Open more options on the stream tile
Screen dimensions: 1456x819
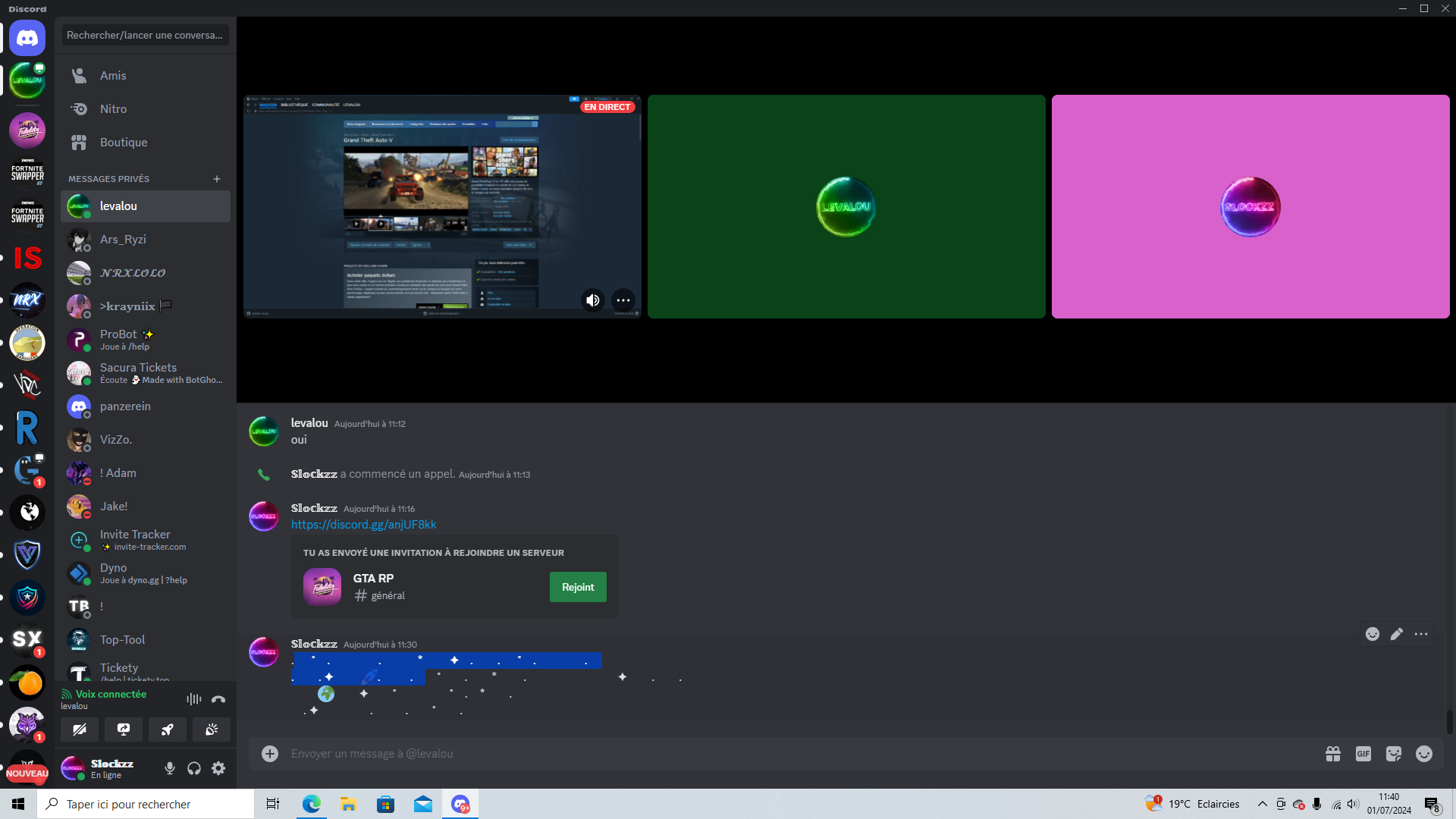click(623, 300)
